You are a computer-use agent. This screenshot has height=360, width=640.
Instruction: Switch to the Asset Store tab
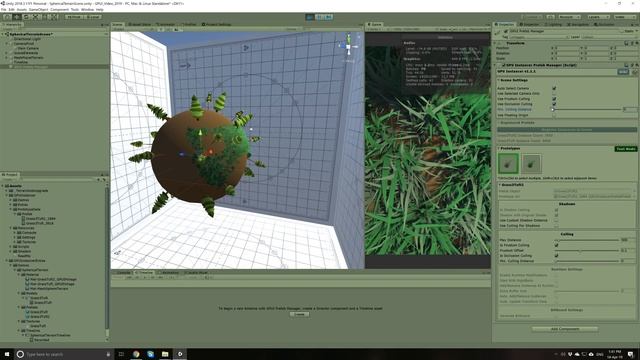click(139, 24)
